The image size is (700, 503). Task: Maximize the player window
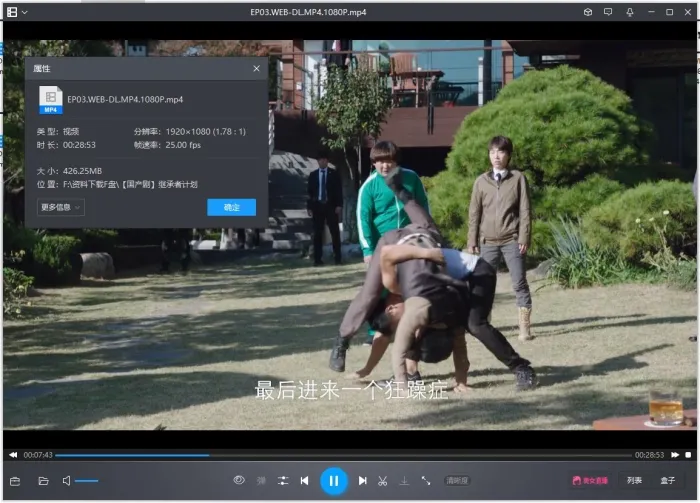[670, 12]
